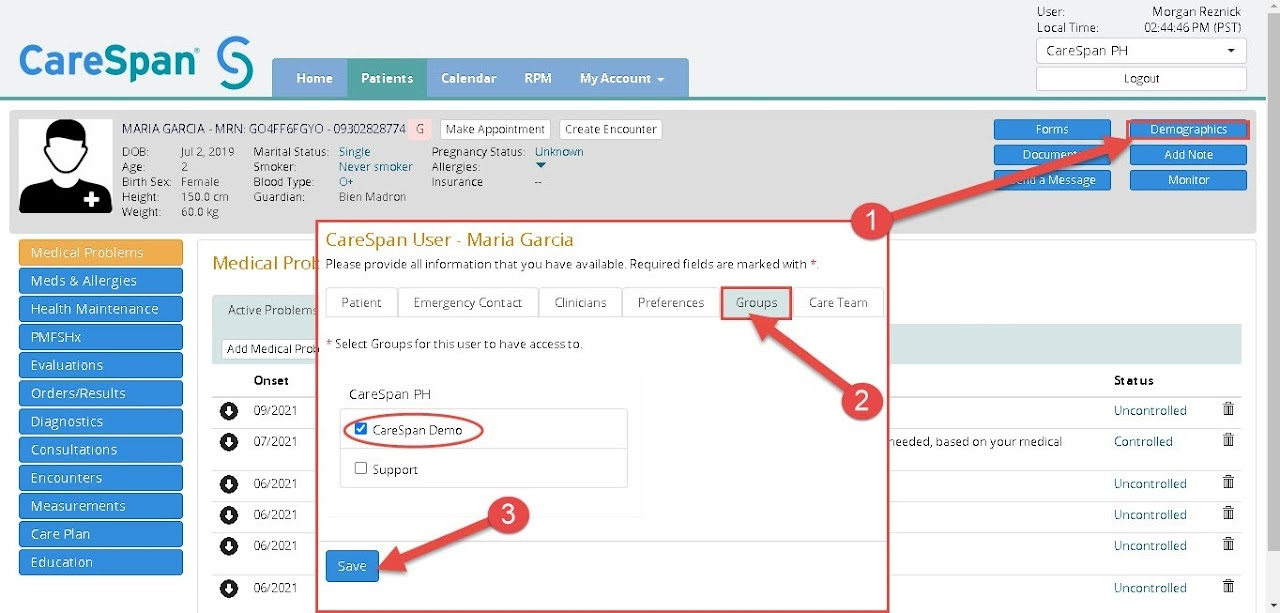
Task: Click the Monitor button
Action: 1188,180
